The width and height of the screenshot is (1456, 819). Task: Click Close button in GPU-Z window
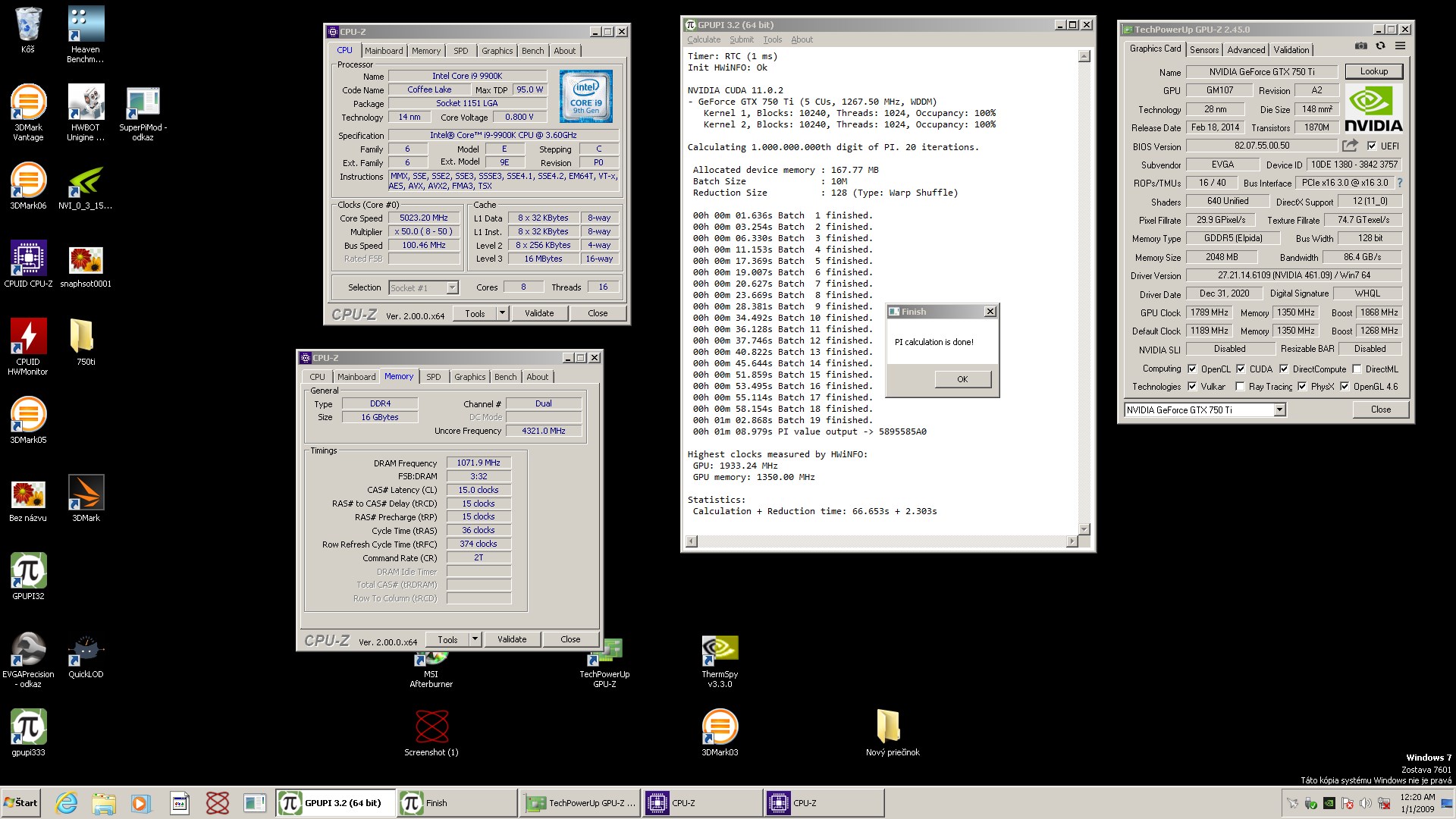coord(1380,409)
